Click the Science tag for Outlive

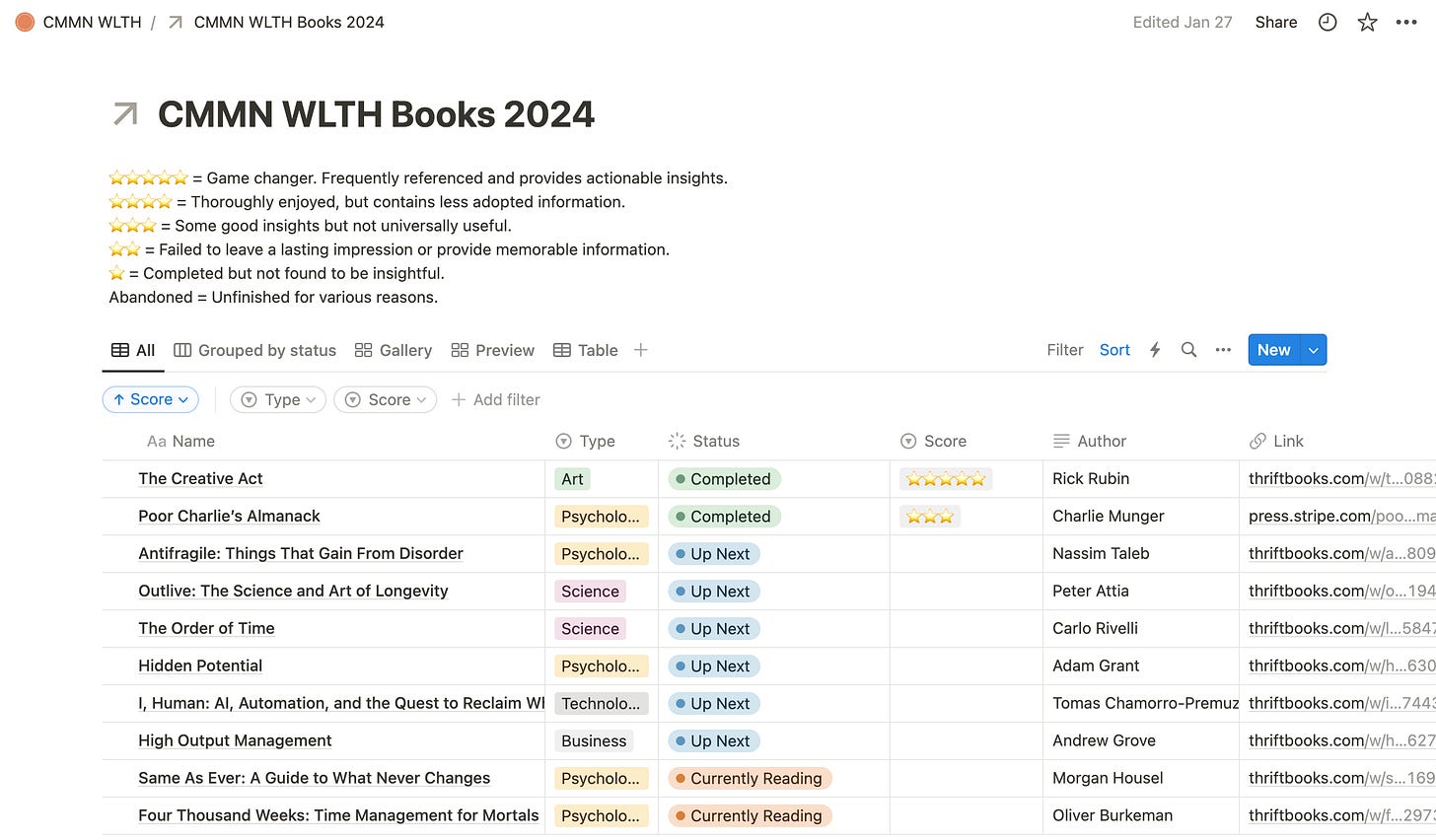click(590, 592)
